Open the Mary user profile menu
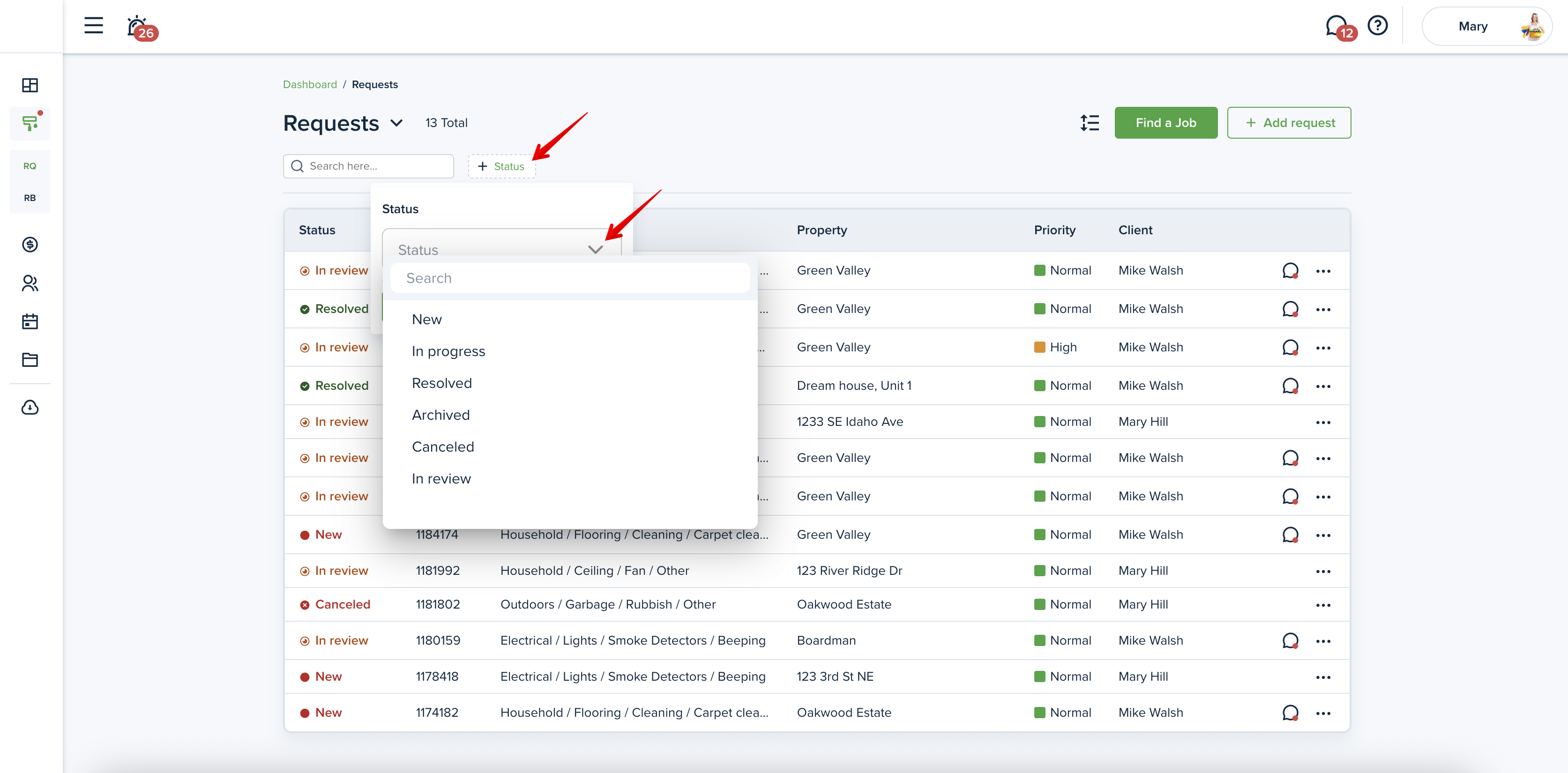1568x773 pixels. 1486,26
